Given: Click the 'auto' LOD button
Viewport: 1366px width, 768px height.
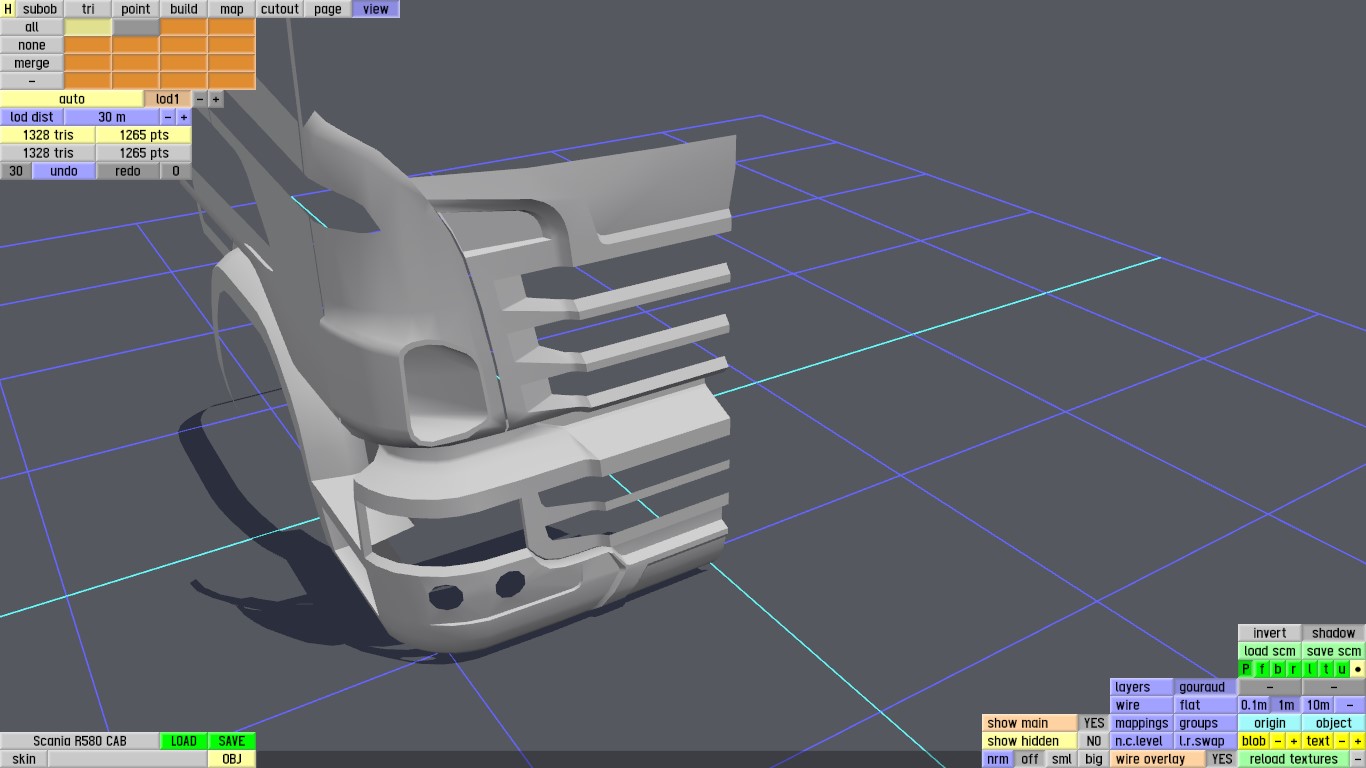Looking at the screenshot, I should coord(72,99).
